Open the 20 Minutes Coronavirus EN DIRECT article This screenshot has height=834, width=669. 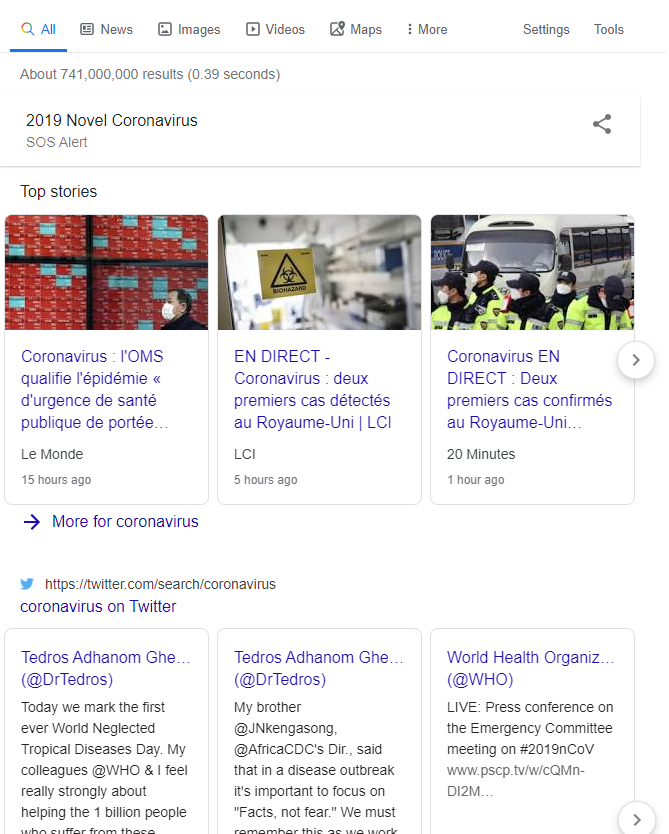pyautogui.click(x=530, y=389)
